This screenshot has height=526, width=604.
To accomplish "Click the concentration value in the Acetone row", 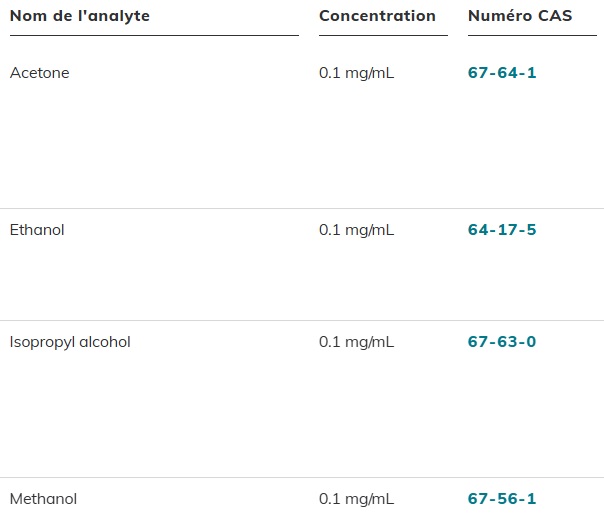I will pos(356,73).
